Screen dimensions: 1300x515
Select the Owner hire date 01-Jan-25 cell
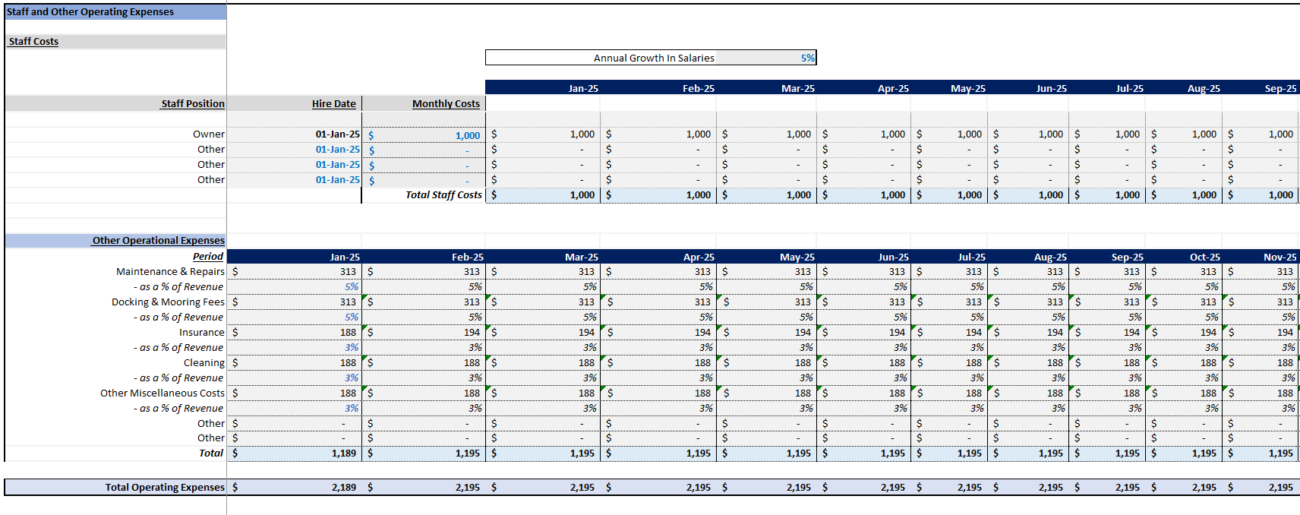pyautogui.click(x=294, y=134)
